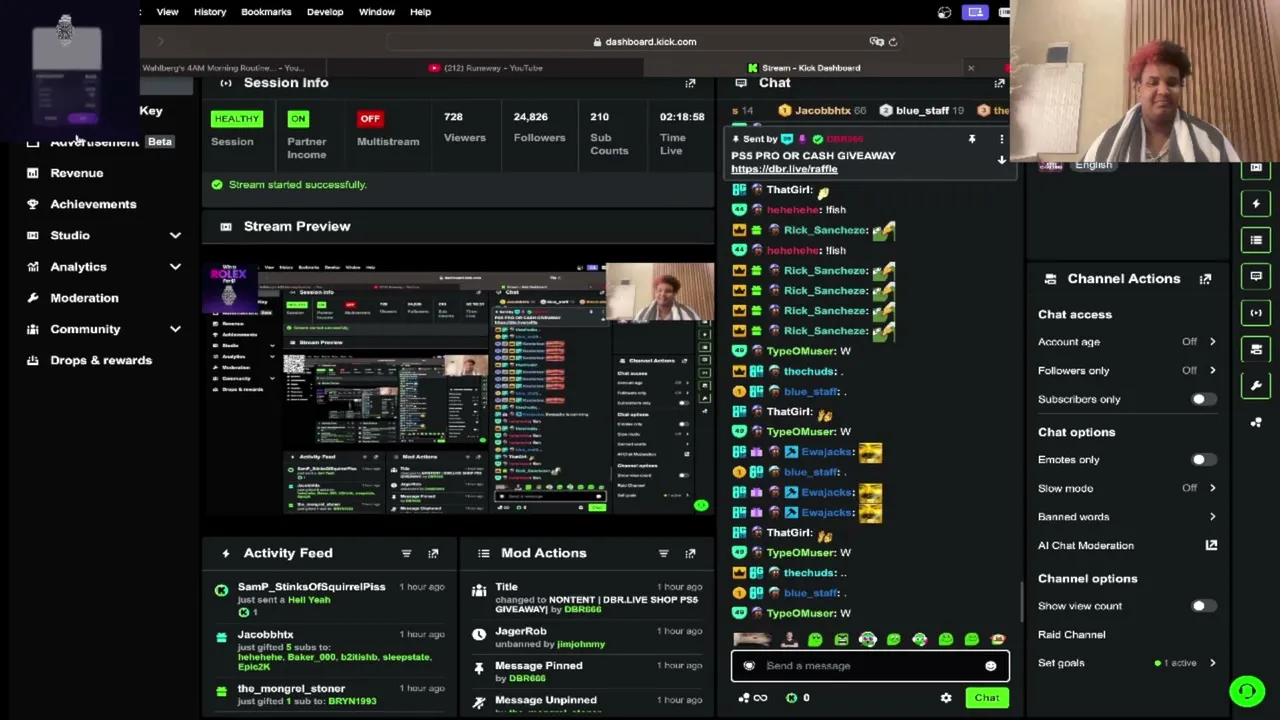Click Raid Channel option

click(x=1071, y=635)
